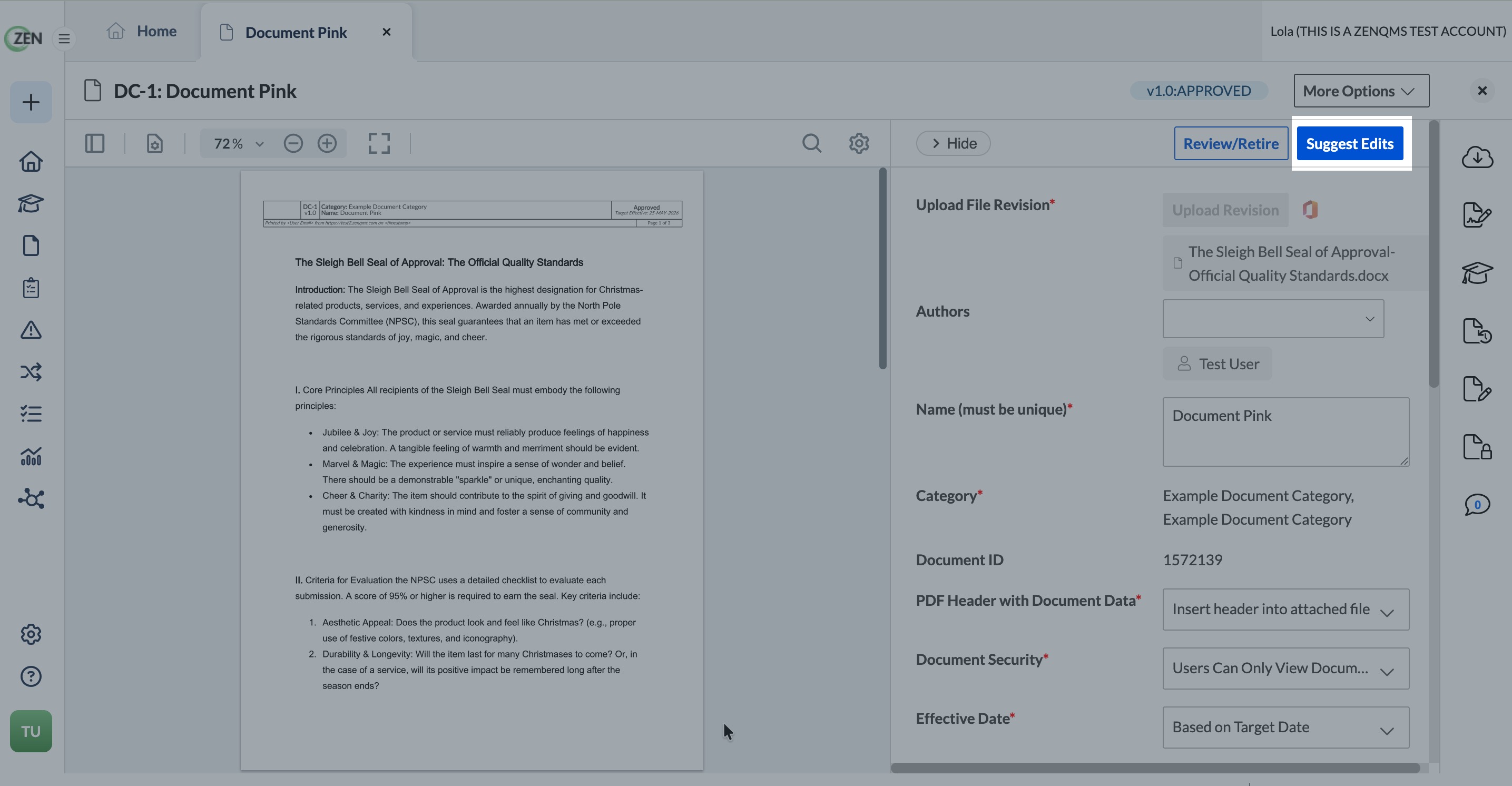
Task: Open the viewer settings gear icon
Action: (859, 143)
